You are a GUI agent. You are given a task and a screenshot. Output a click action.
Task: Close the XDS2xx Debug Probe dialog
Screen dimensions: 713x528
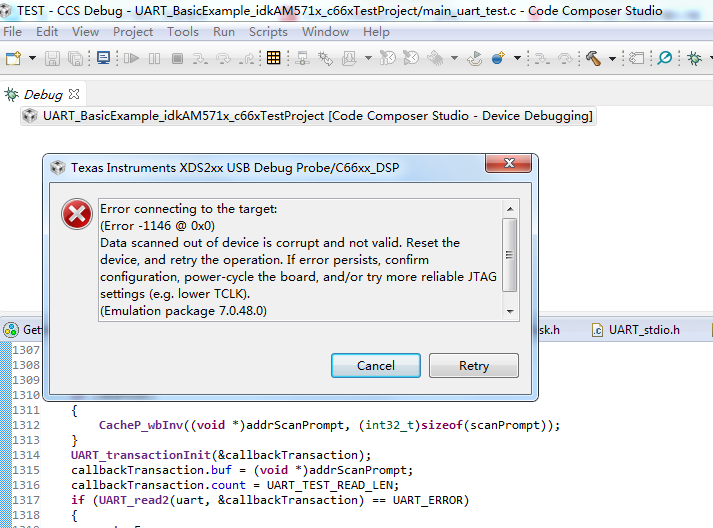tap(508, 163)
